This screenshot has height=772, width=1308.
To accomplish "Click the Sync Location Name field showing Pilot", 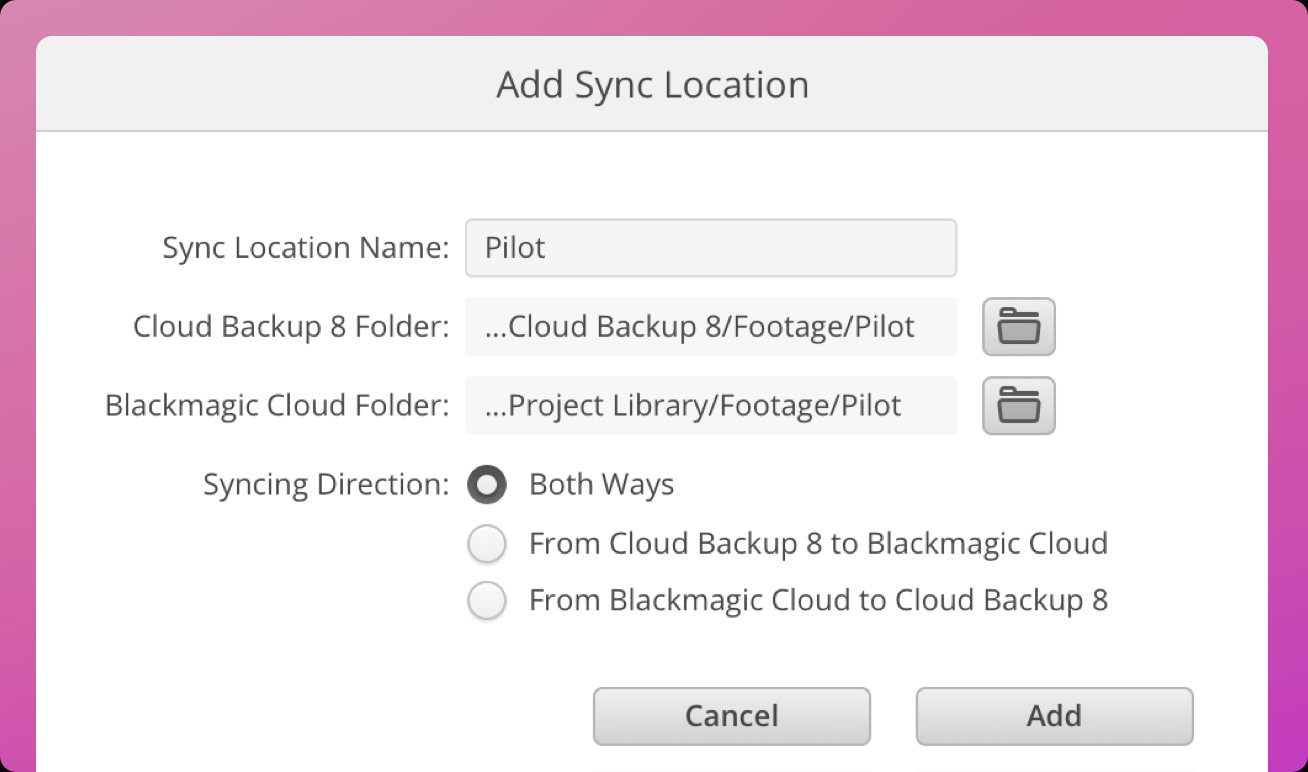I will click(x=710, y=247).
